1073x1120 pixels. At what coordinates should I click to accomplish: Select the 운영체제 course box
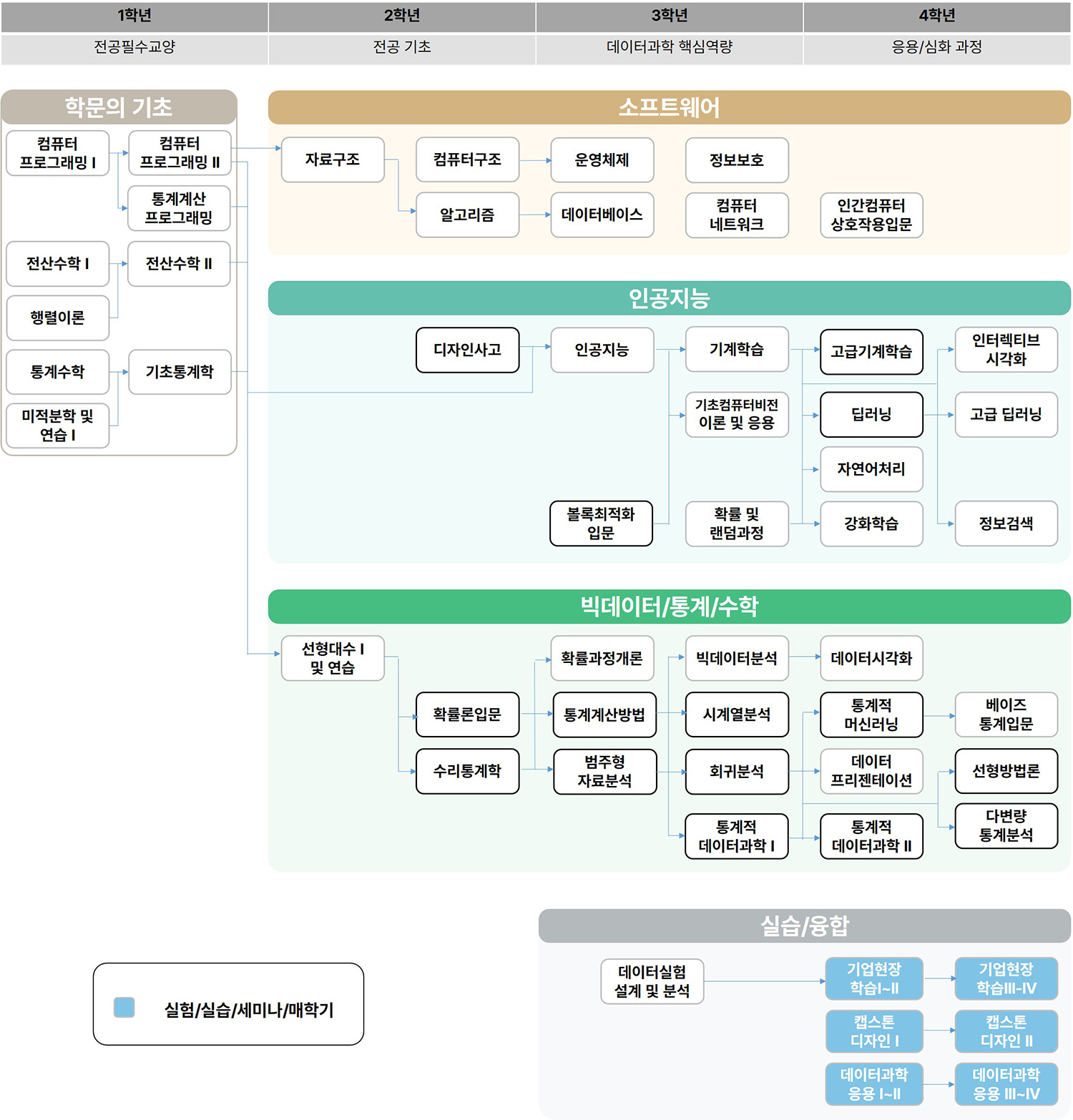(602, 160)
